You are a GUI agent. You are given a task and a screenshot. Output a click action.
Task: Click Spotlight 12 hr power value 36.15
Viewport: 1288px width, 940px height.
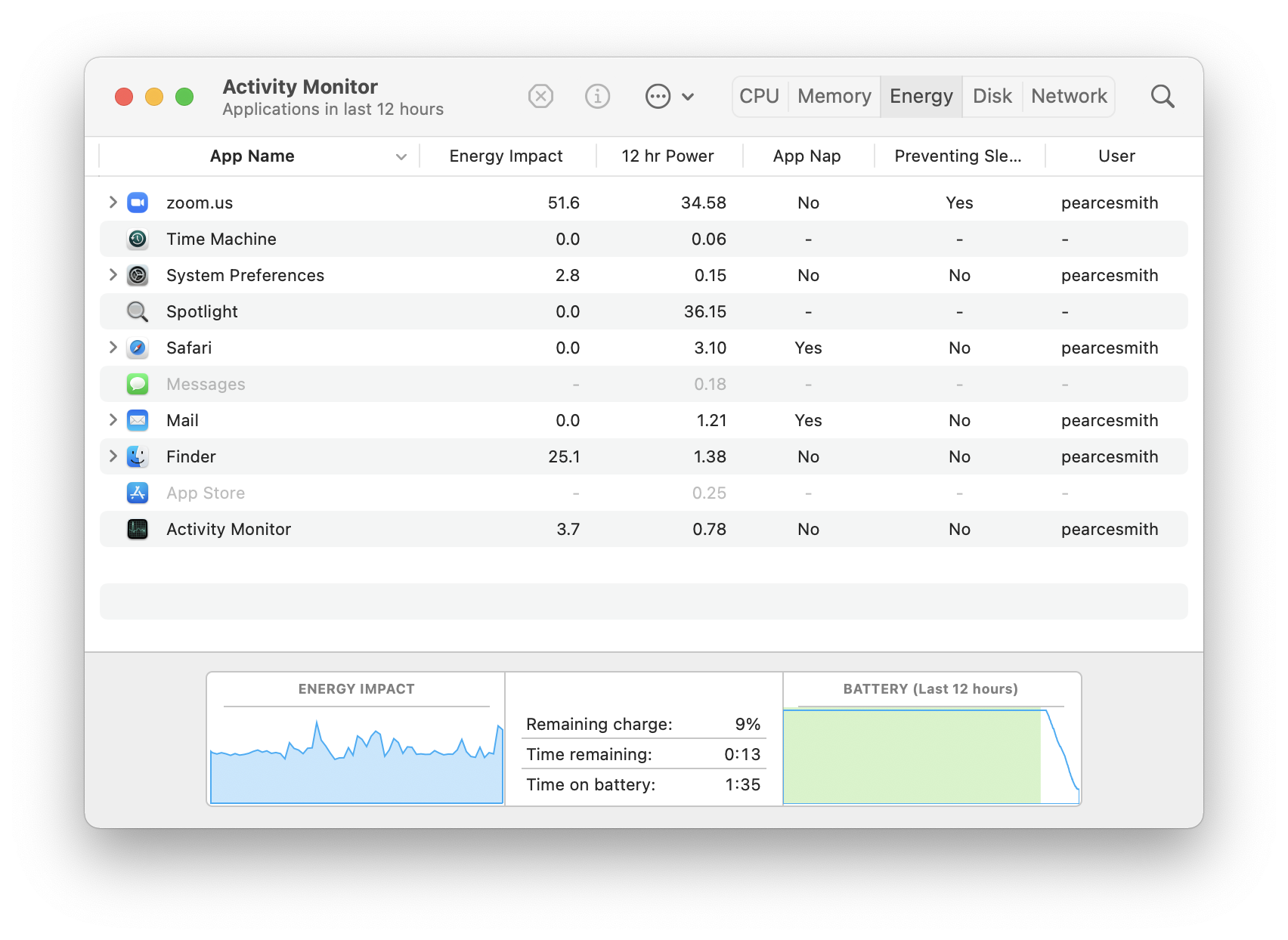coord(705,311)
